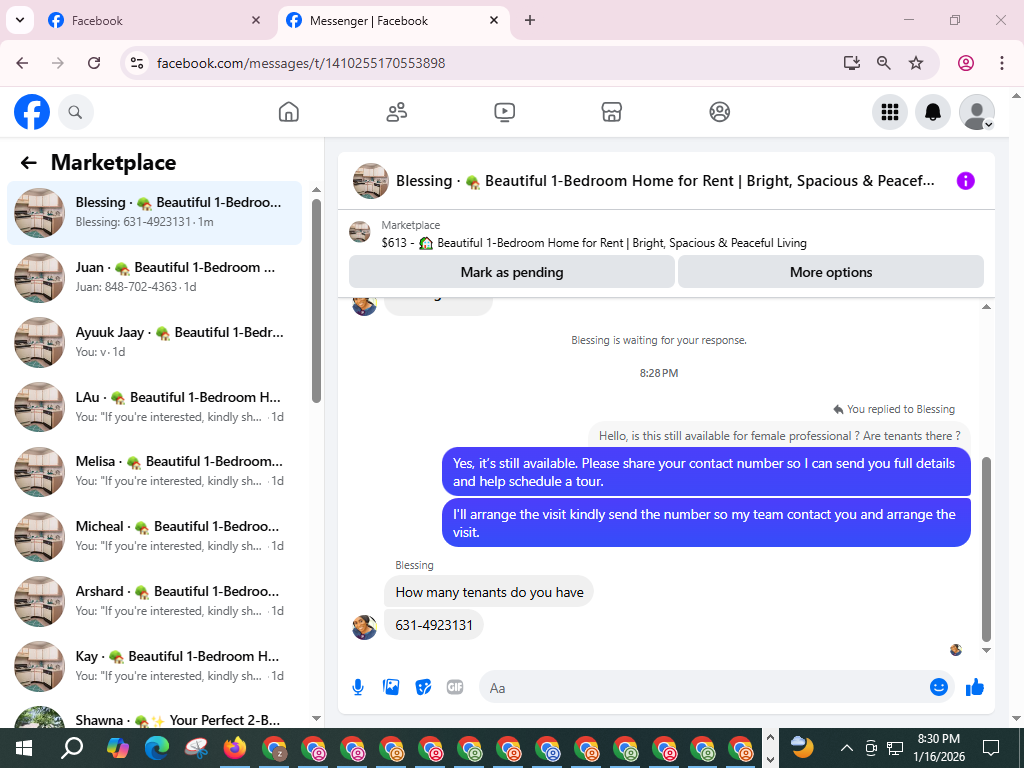Attach a photo using the image icon
The image size is (1024, 768).
point(391,687)
